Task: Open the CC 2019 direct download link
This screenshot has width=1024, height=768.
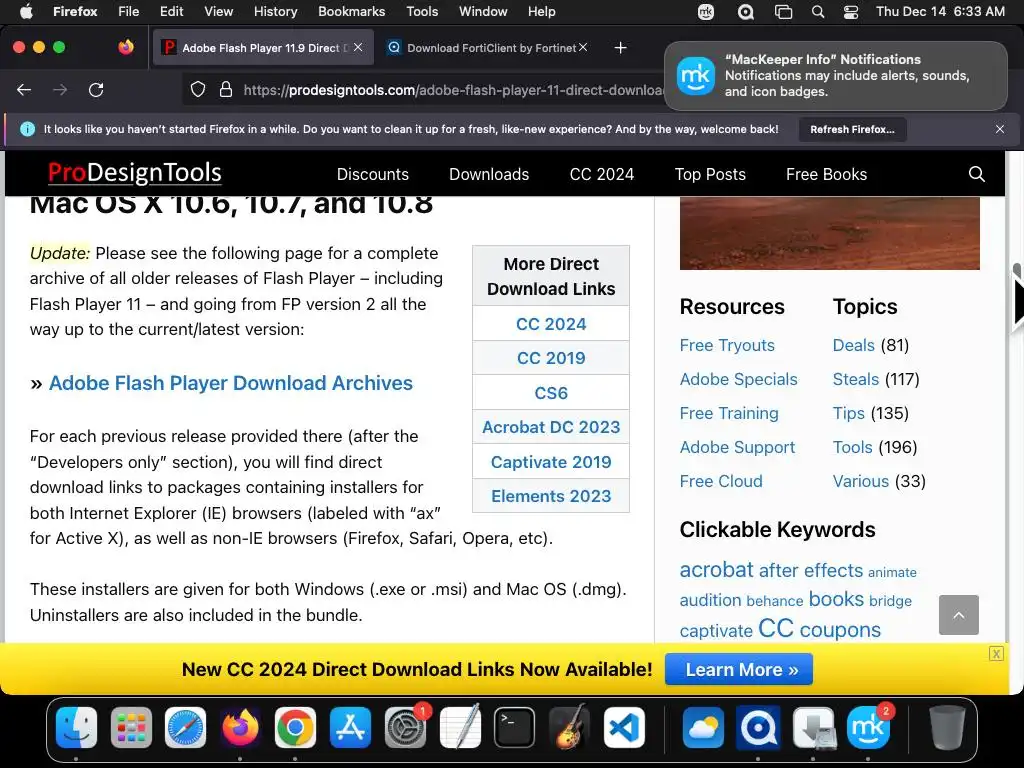Action: coord(551,358)
